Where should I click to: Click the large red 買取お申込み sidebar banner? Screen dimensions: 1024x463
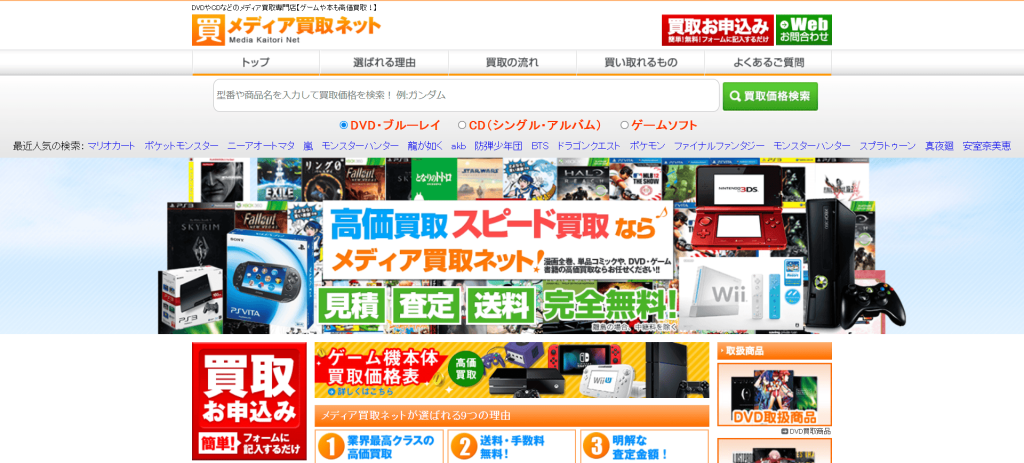[x=249, y=401]
